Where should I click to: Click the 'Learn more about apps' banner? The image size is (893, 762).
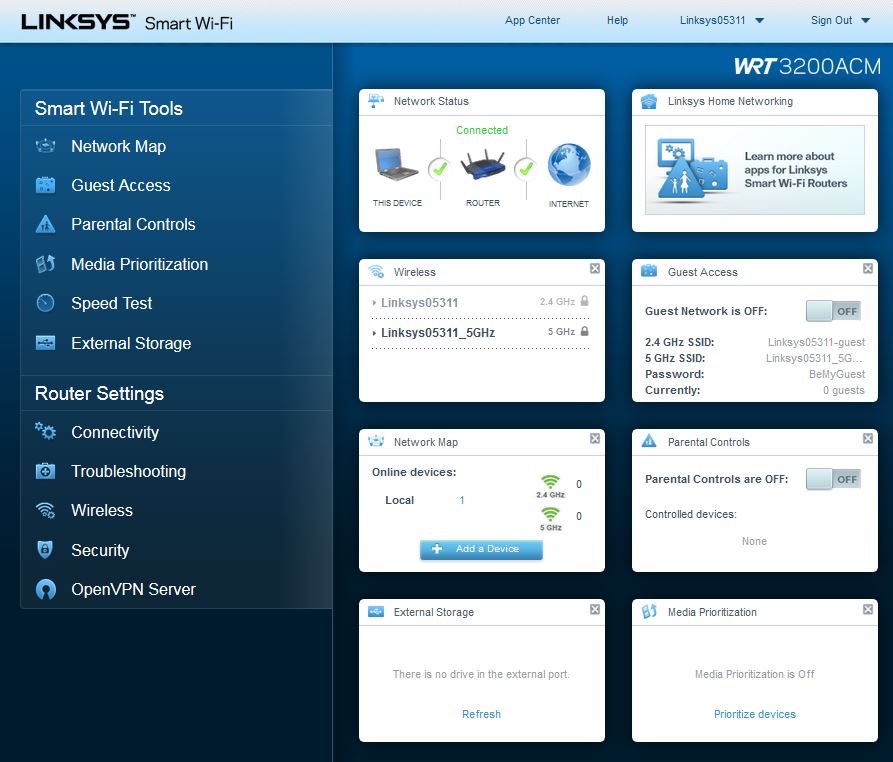[x=755, y=170]
